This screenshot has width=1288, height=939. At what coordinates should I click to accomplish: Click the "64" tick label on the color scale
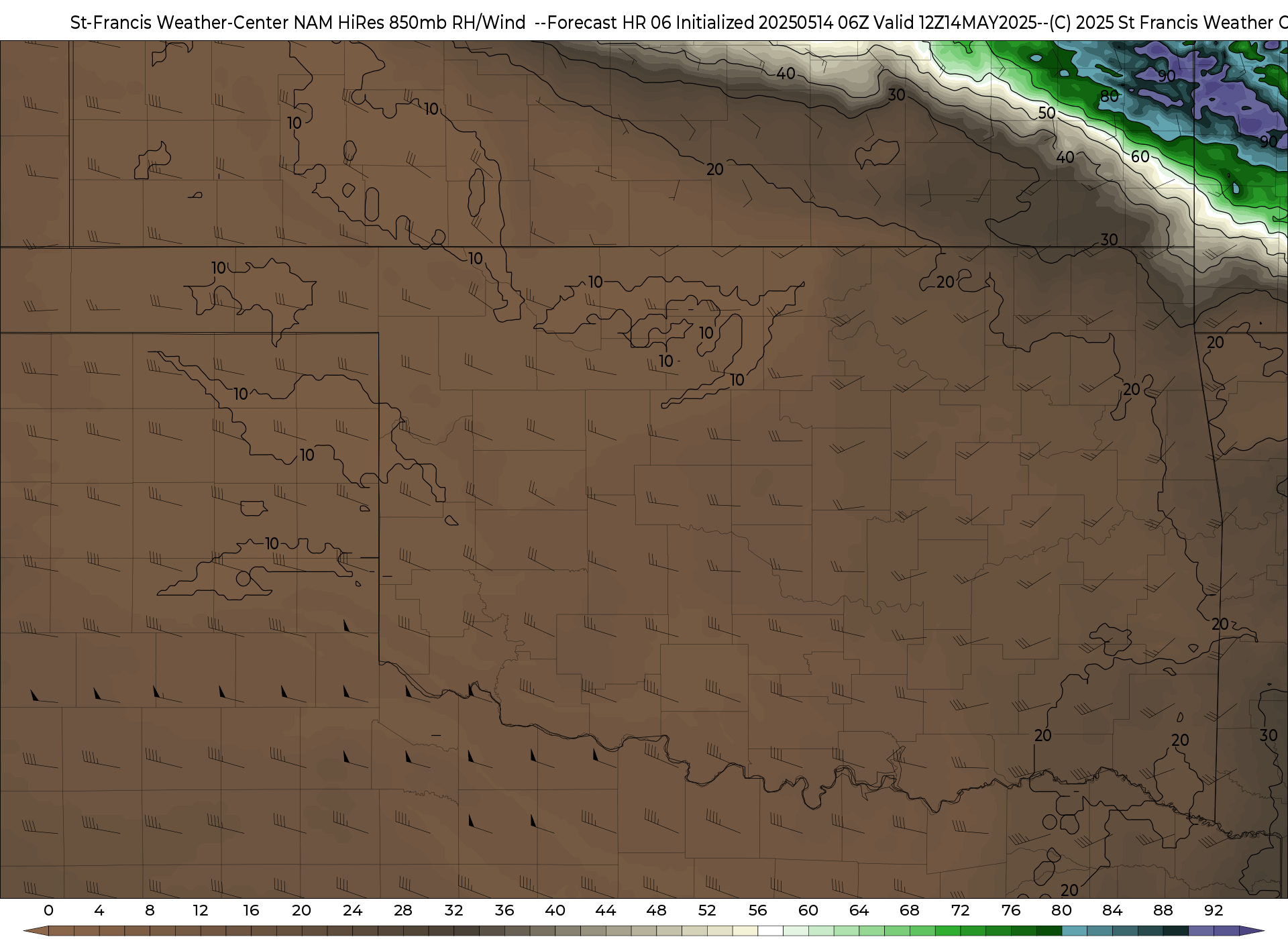[859, 910]
